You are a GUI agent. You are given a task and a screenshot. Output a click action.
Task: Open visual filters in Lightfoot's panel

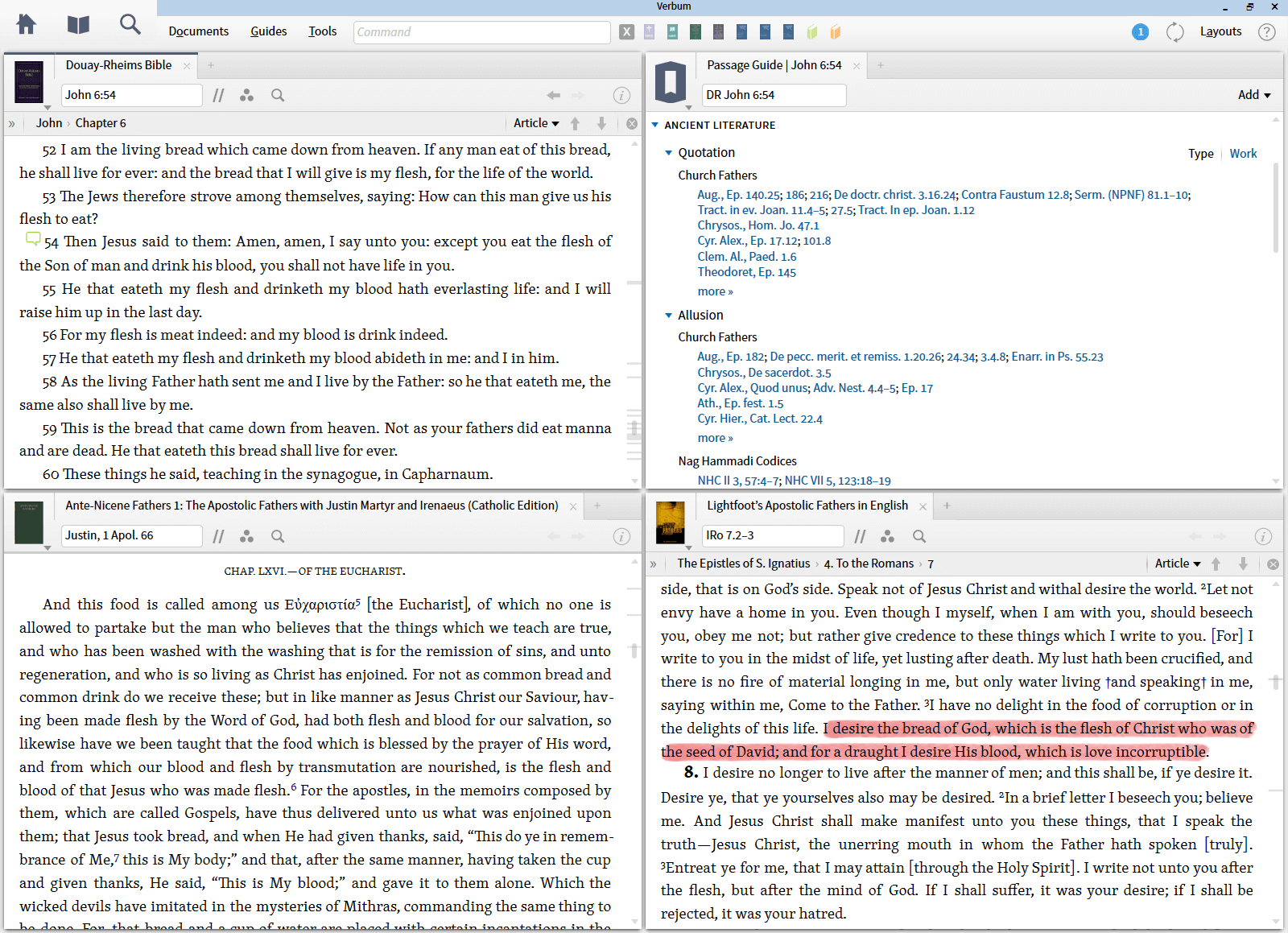(887, 536)
